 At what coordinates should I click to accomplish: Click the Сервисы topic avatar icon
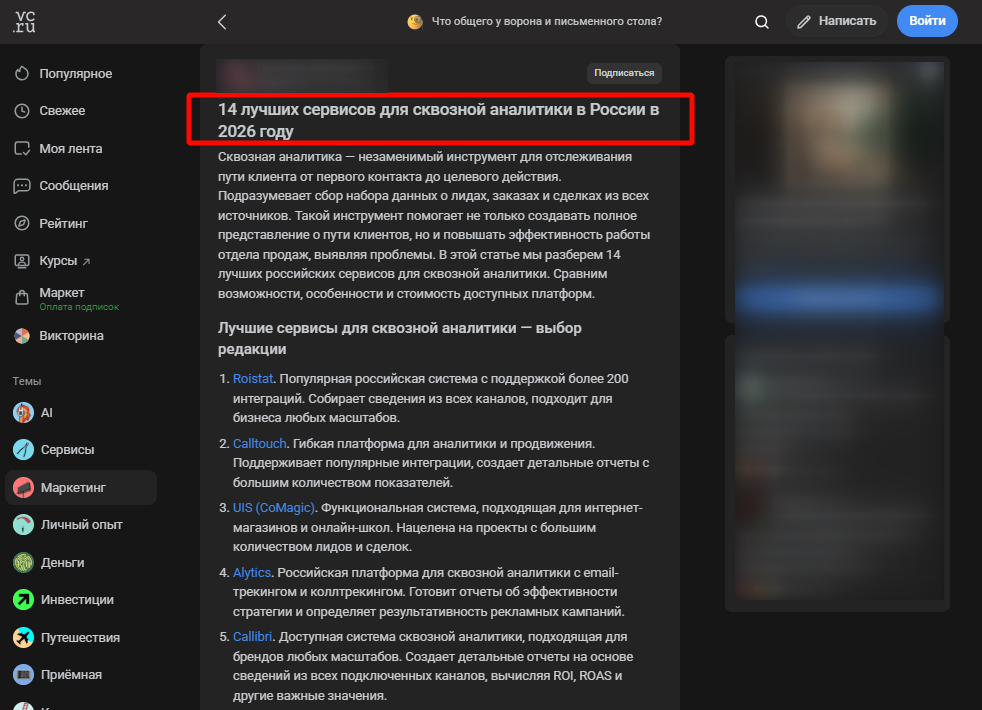coord(23,450)
